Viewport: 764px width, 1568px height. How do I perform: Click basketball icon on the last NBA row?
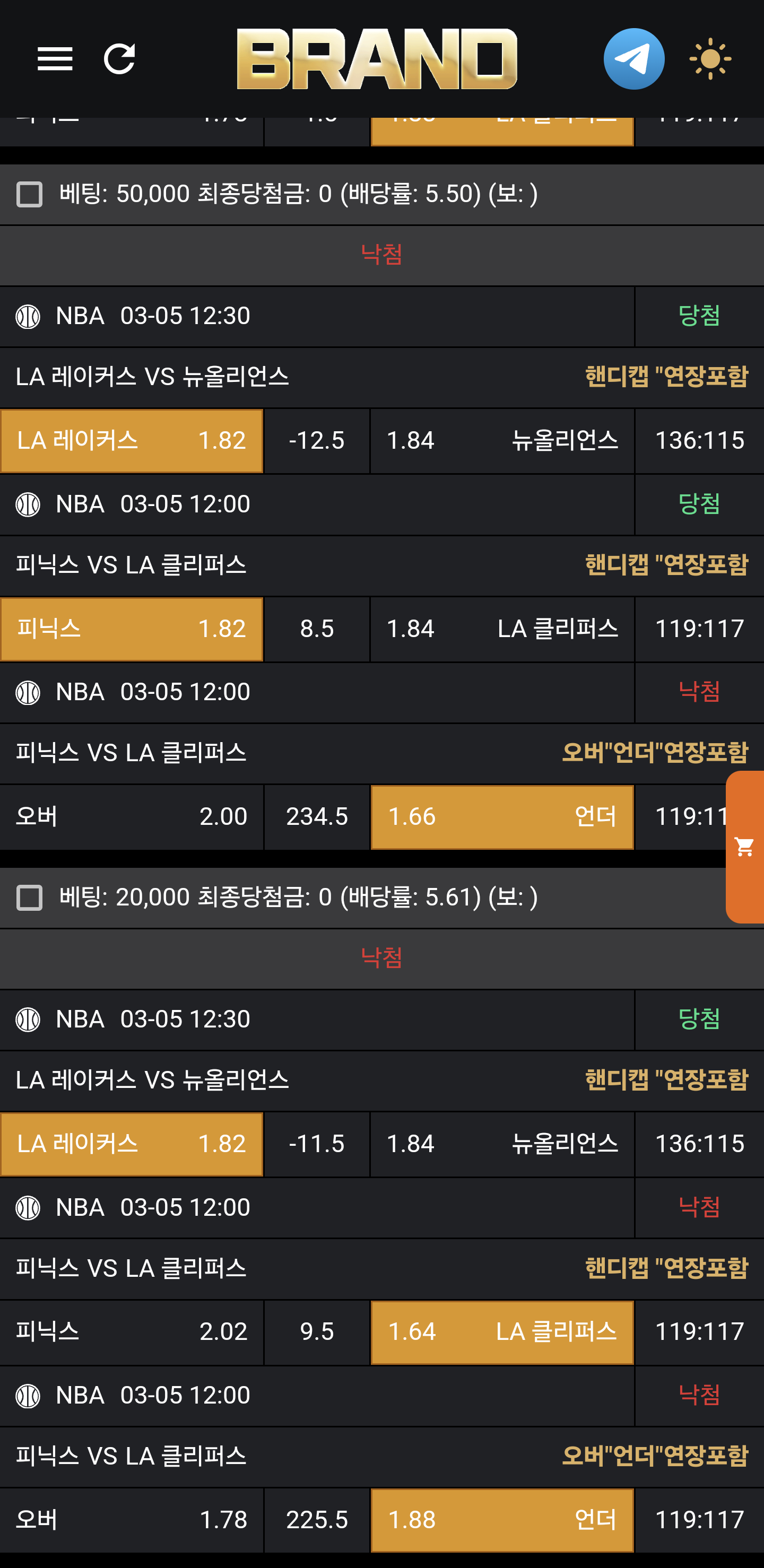(28, 1396)
